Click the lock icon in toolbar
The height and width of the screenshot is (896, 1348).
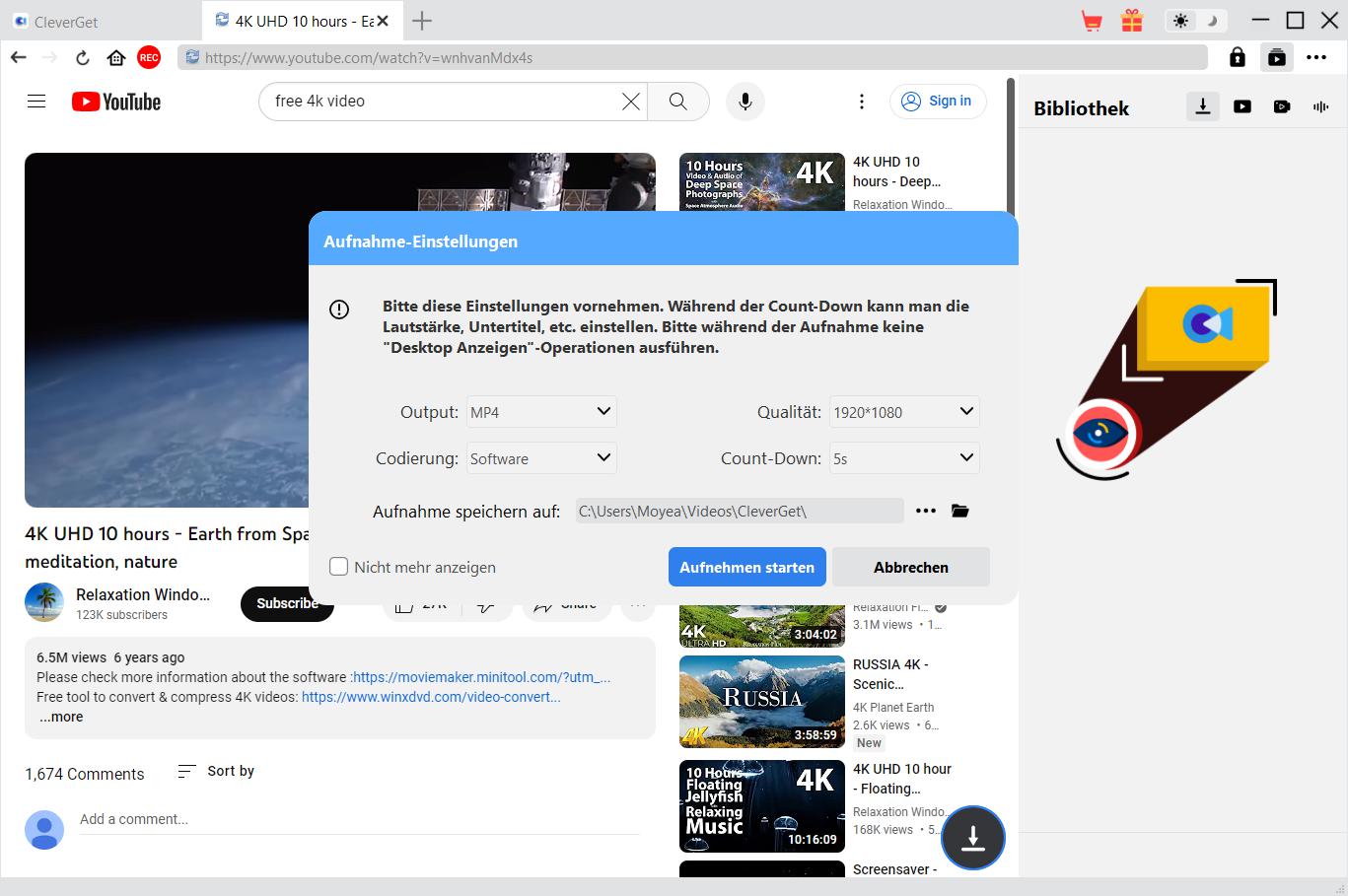tap(1237, 58)
